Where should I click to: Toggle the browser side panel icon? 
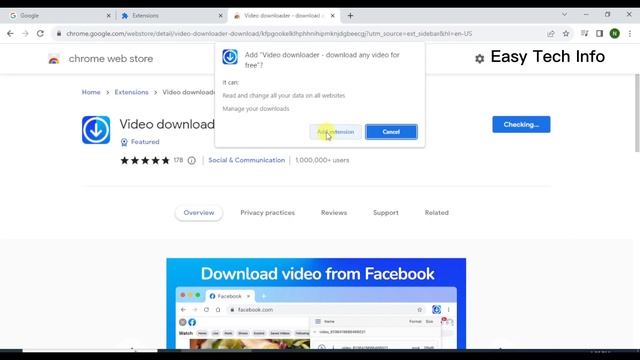[x=599, y=33]
